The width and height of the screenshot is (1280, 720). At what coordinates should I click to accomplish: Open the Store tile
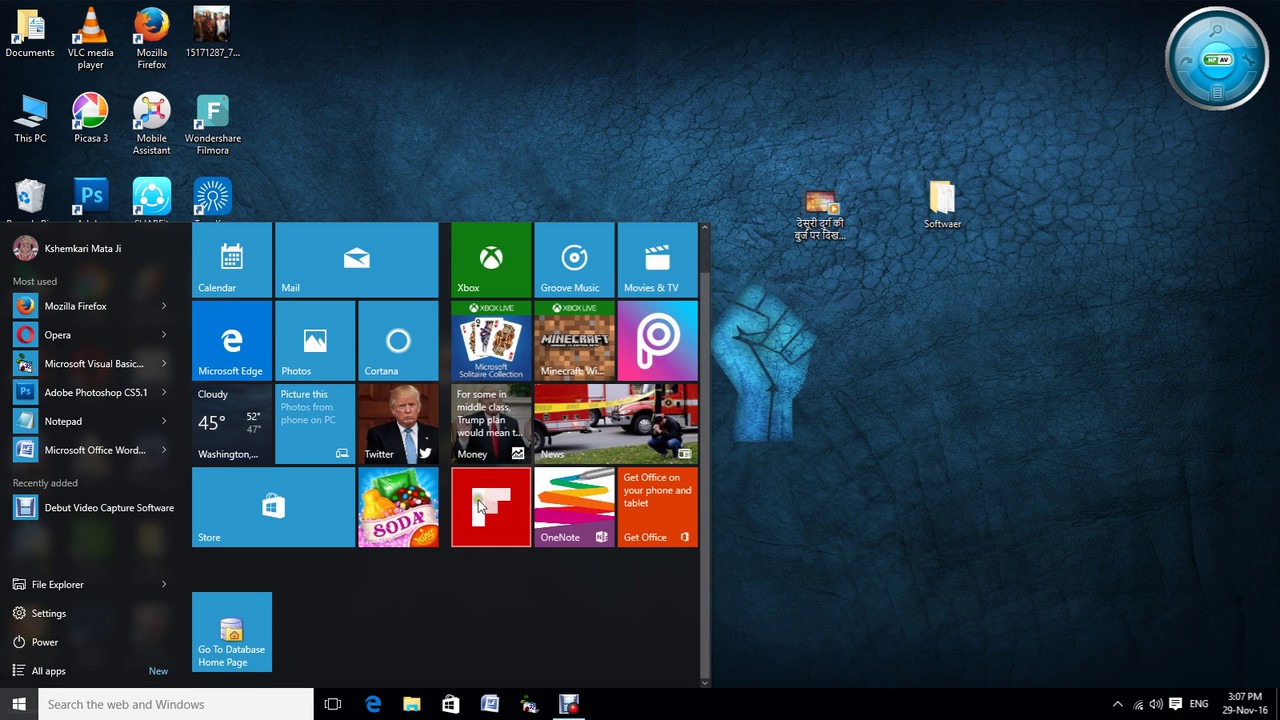tap(273, 507)
